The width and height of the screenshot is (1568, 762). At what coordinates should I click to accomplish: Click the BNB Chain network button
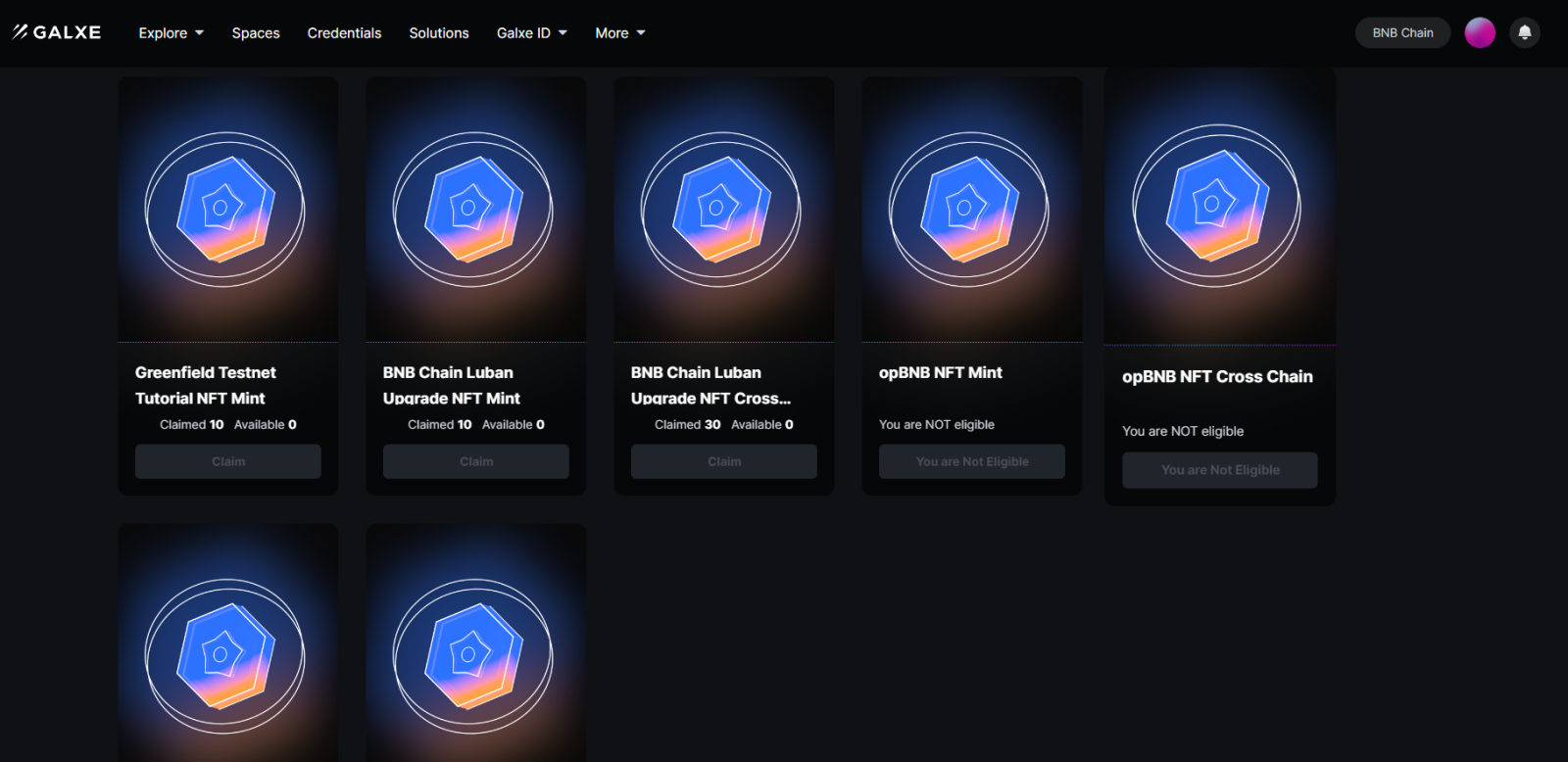(1402, 32)
